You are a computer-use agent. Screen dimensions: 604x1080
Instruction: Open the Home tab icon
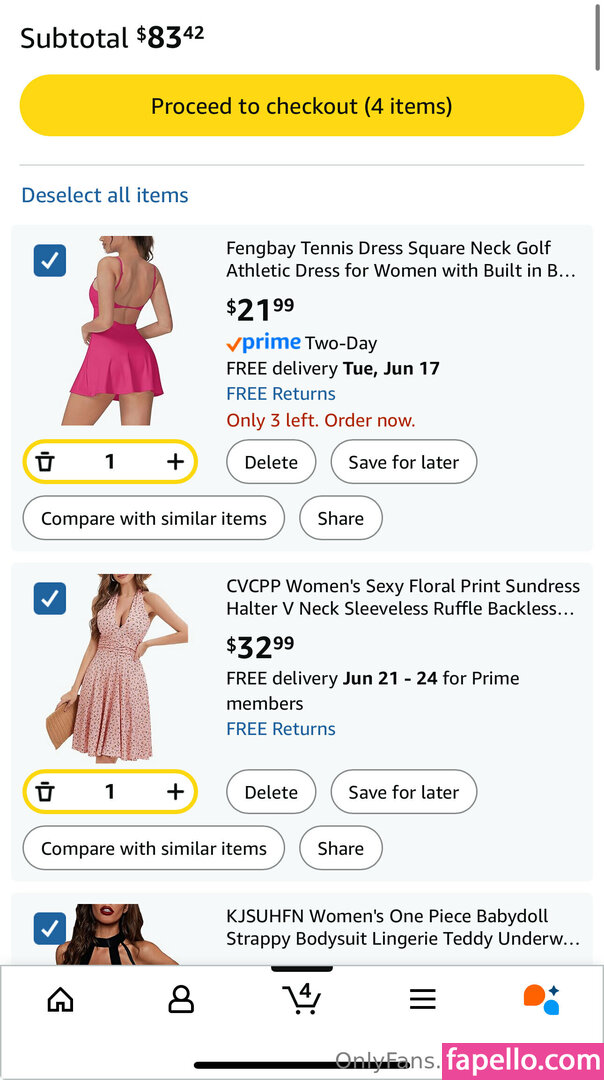61,999
